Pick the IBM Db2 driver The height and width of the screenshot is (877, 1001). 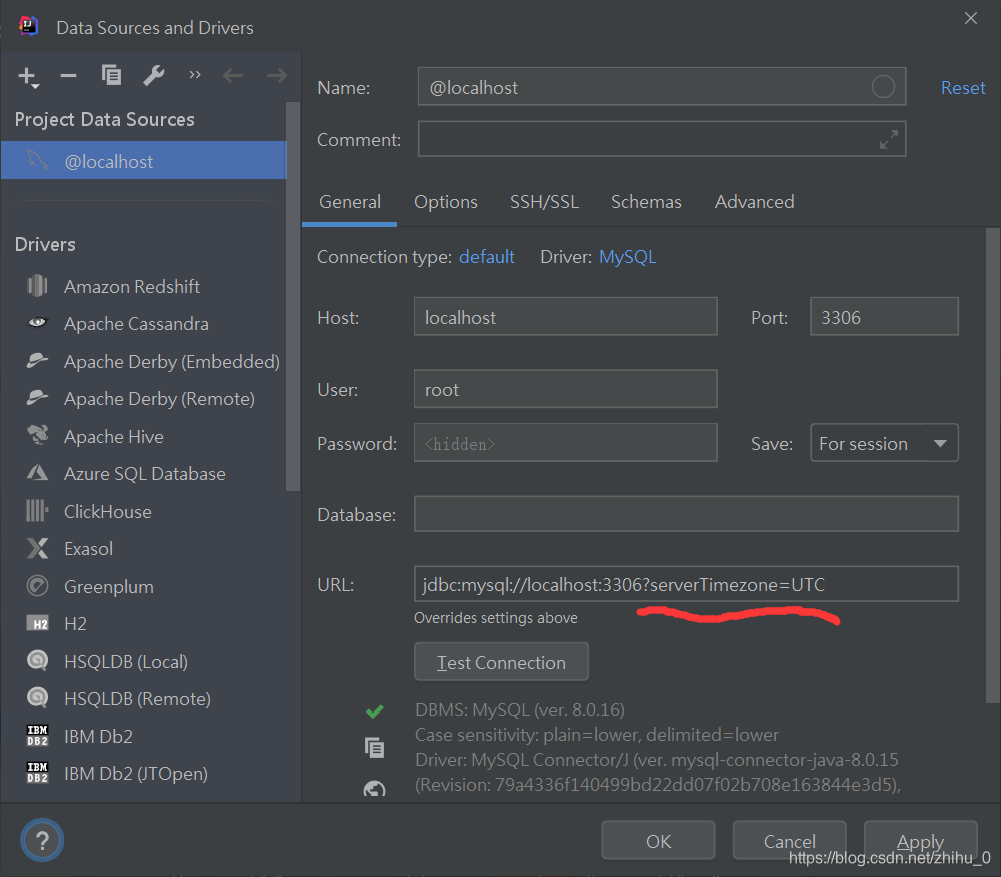pyautogui.click(x=98, y=737)
